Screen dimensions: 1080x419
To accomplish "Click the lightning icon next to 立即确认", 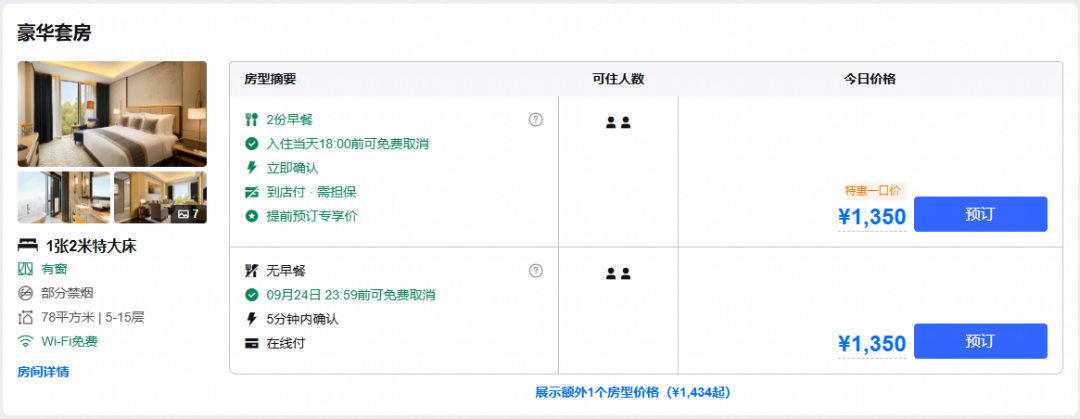I will click(x=251, y=167).
